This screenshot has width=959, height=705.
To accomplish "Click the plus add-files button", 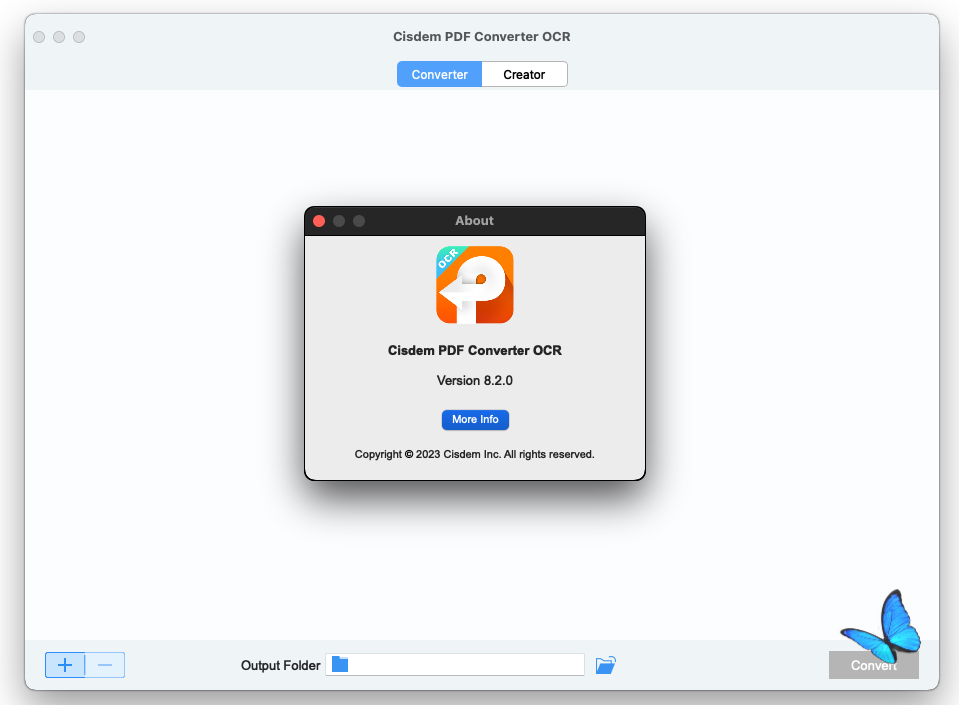I will 65,665.
